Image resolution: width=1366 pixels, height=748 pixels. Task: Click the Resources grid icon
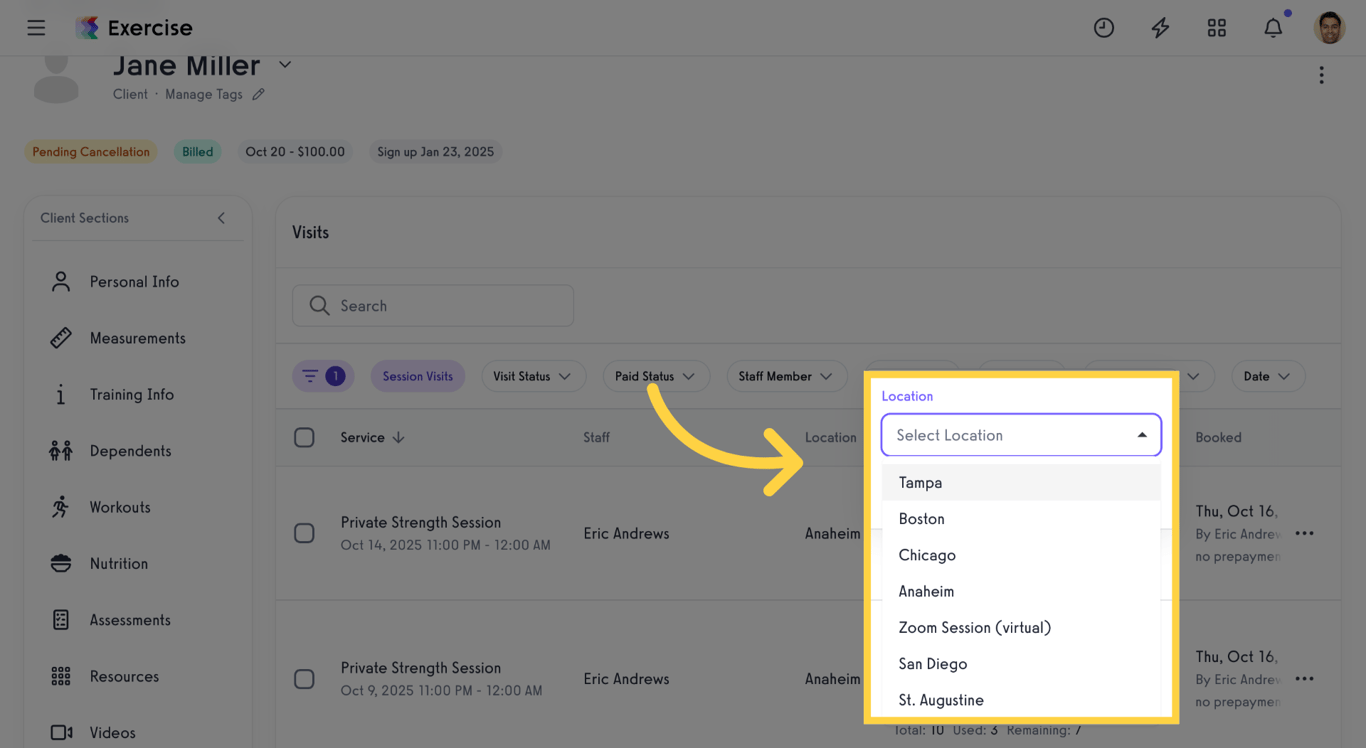tap(61, 677)
